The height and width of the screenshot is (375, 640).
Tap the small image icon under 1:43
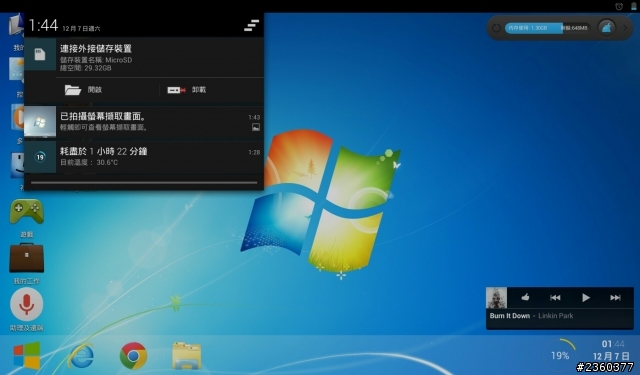[x=256, y=127]
